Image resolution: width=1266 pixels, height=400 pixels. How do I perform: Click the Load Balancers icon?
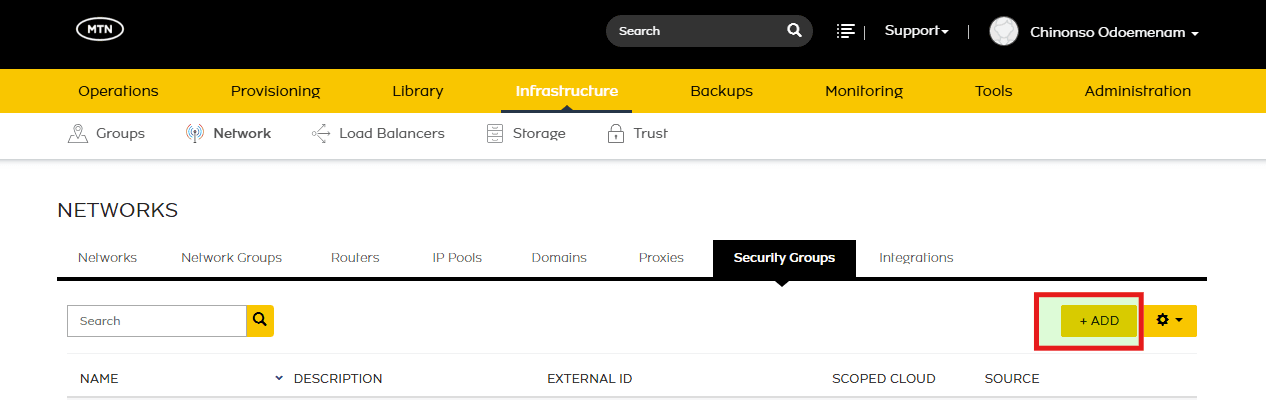click(x=321, y=133)
